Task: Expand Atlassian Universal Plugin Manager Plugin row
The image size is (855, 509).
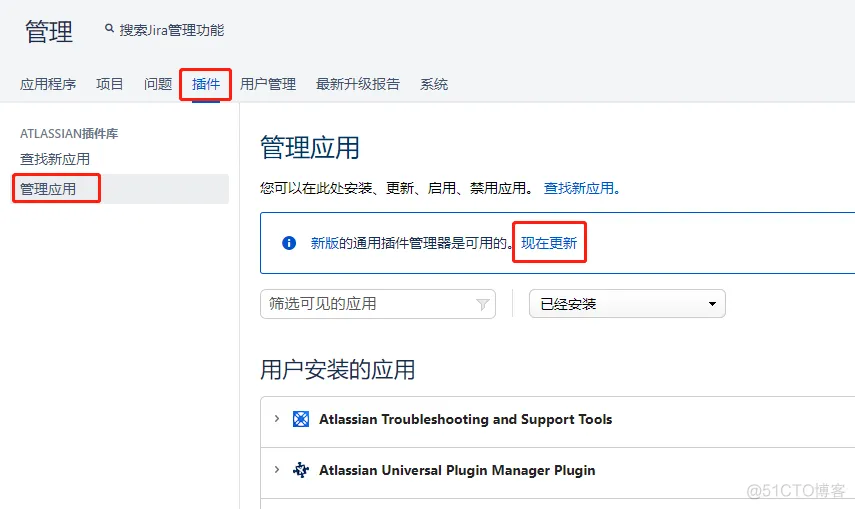Action: [x=277, y=469]
